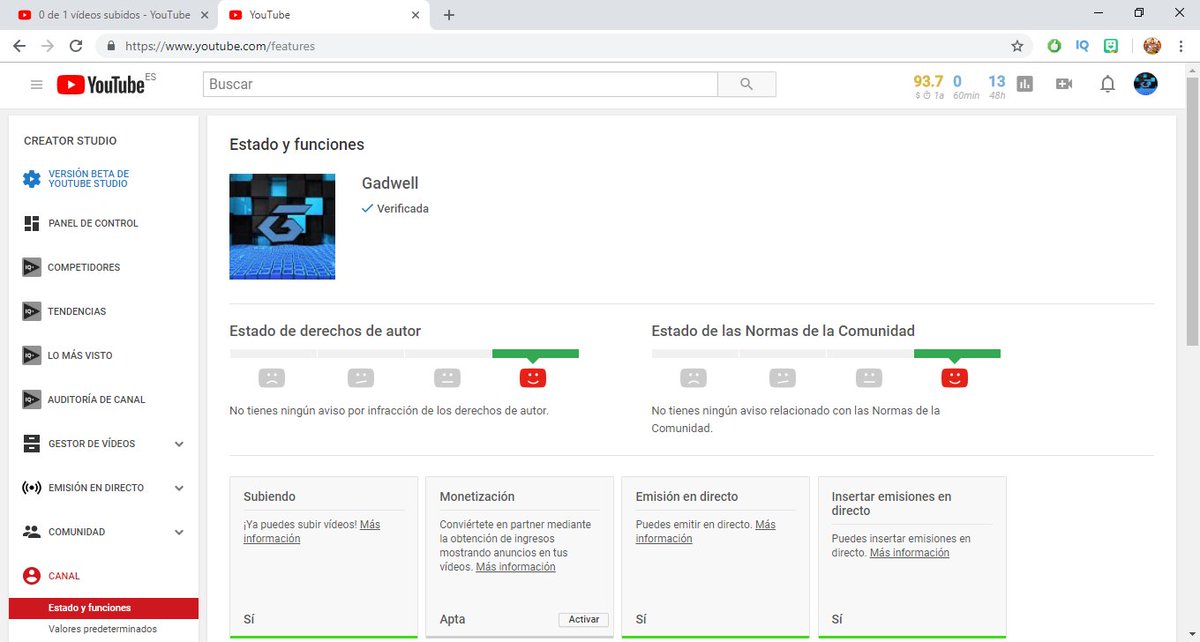Click the create video camera icon
Image resolution: width=1200 pixels, height=642 pixels.
pyautogui.click(x=1064, y=85)
